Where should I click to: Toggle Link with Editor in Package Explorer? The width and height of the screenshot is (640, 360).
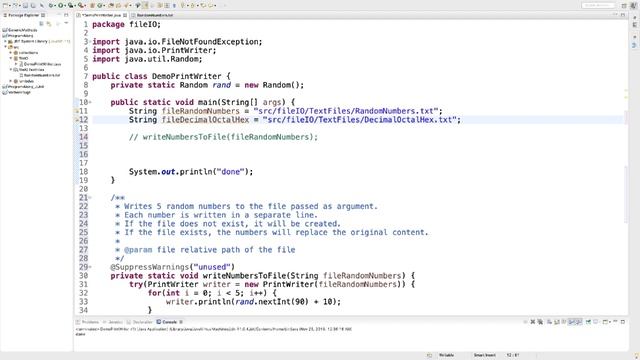[x=49, y=24]
